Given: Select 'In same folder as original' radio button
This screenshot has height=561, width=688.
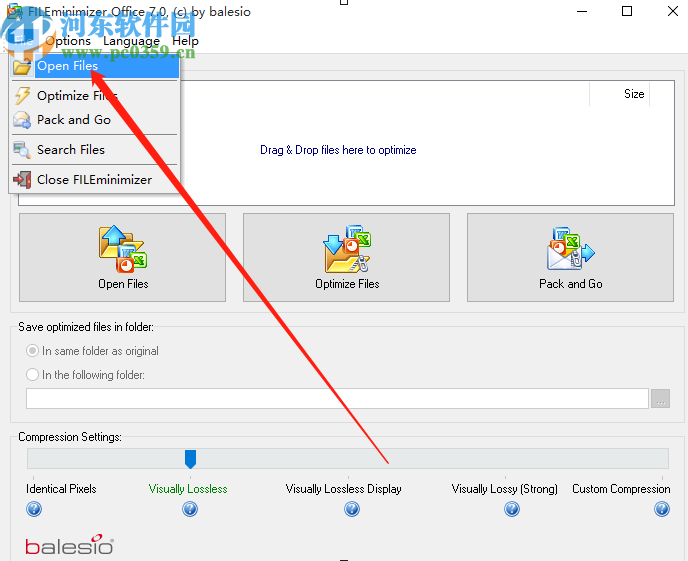Looking at the screenshot, I should coord(32,351).
